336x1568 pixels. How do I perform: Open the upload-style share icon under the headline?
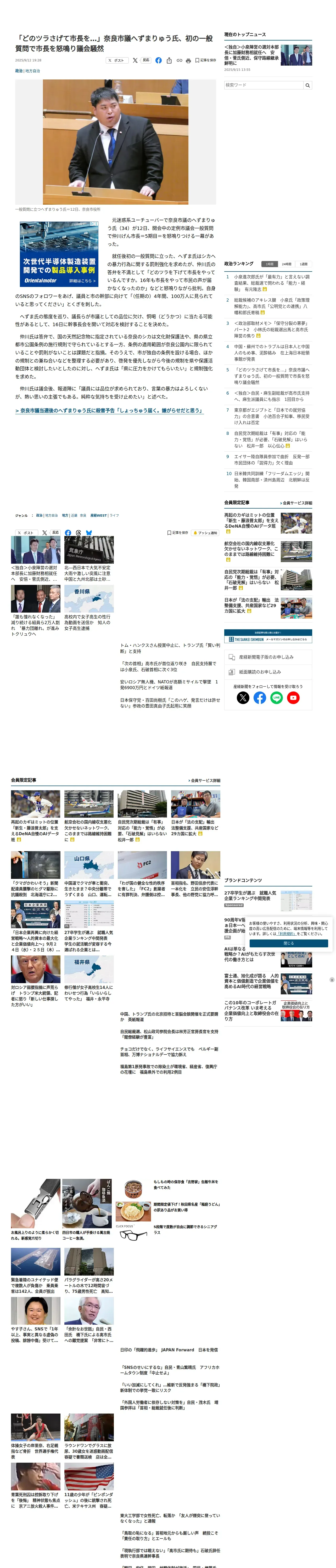169,61
